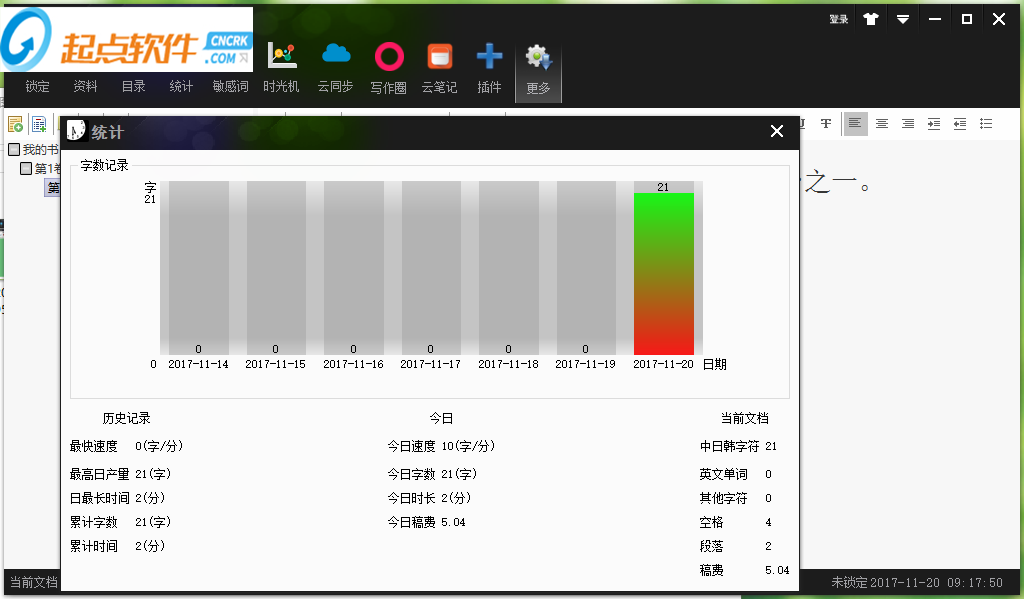
Task: Open the 时光机 time machine tool
Action: [281, 68]
